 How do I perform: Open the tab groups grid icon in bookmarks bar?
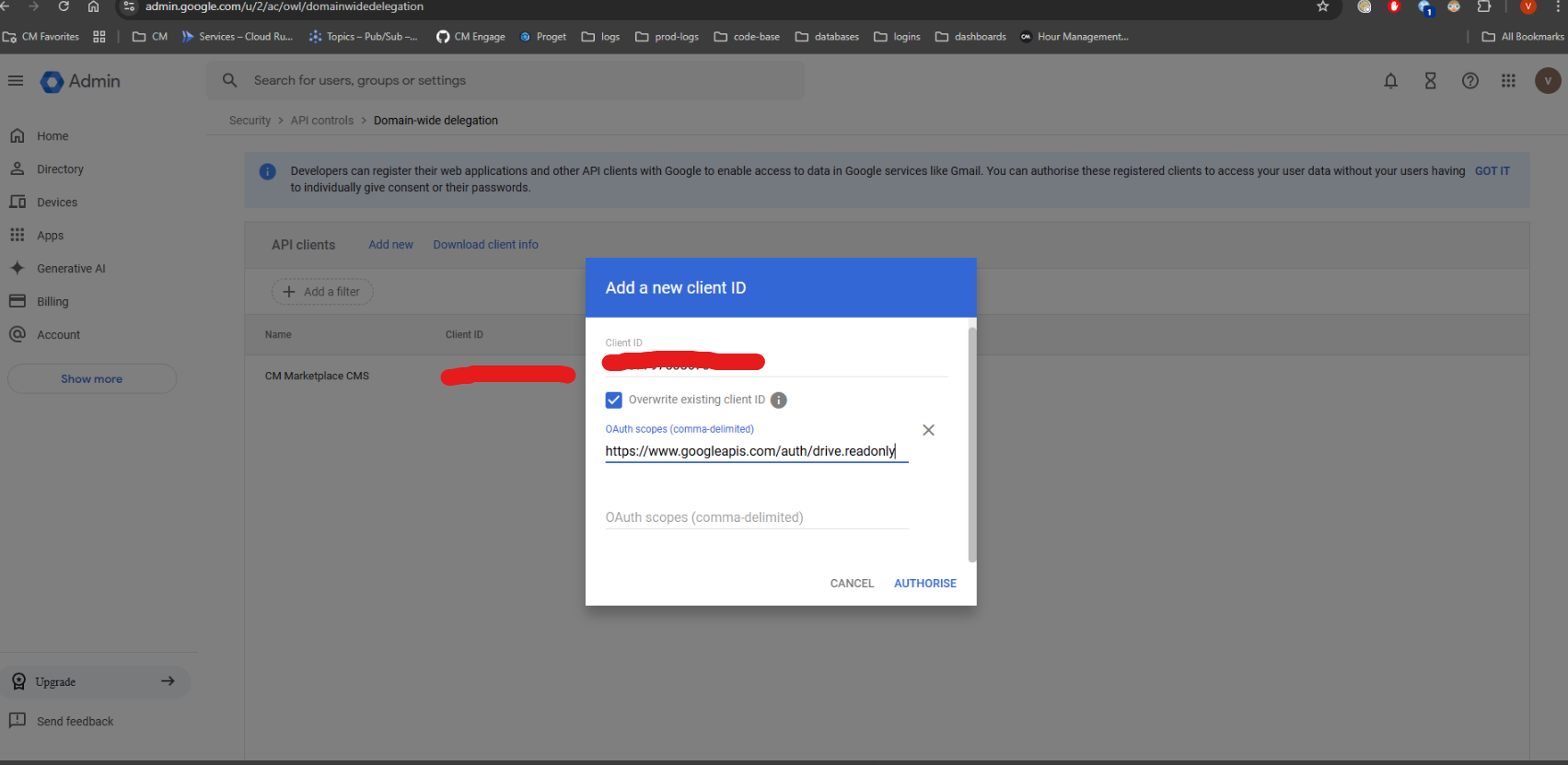pos(99,37)
